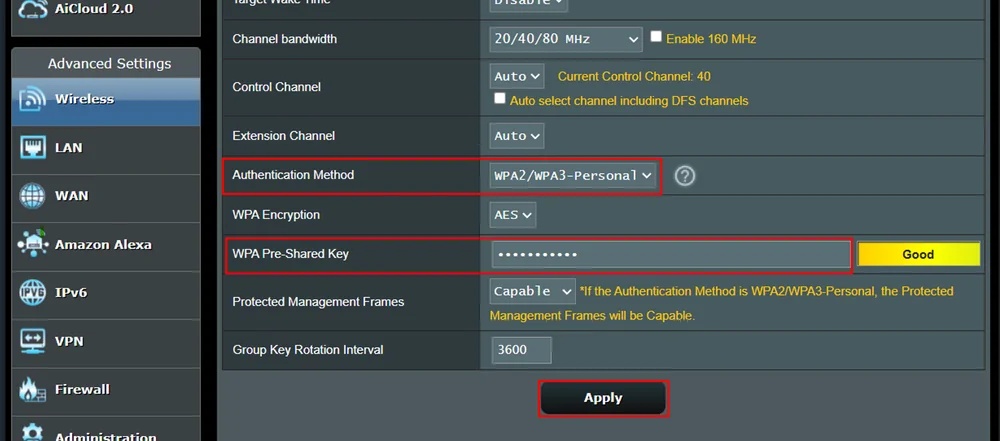Open the WAN globe icon
This screenshot has height=441, width=1000.
click(33, 196)
